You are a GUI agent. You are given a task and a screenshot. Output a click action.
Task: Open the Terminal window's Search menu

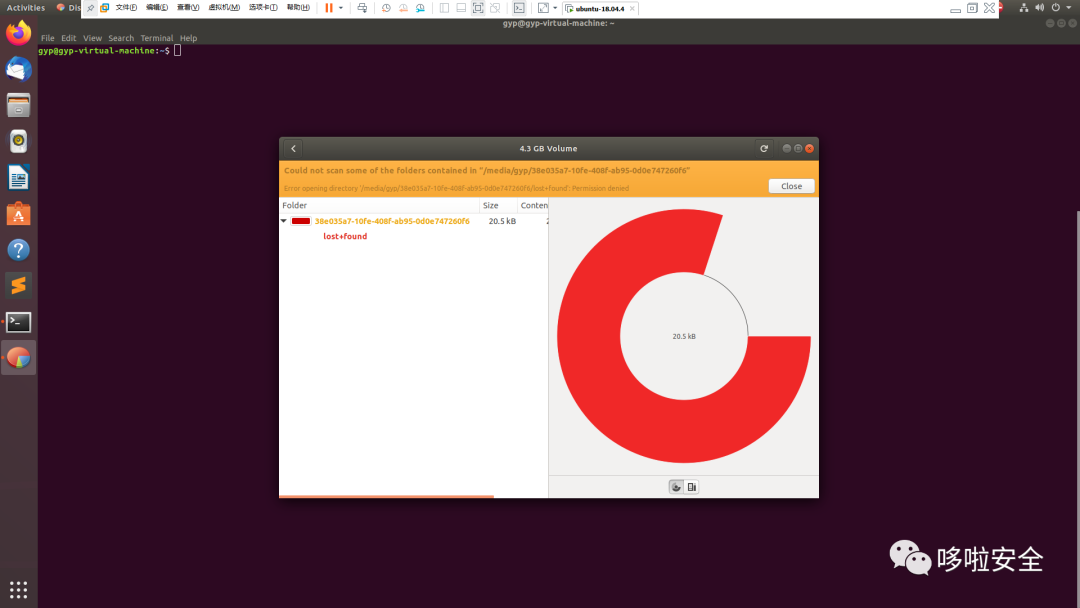pos(121,39)
